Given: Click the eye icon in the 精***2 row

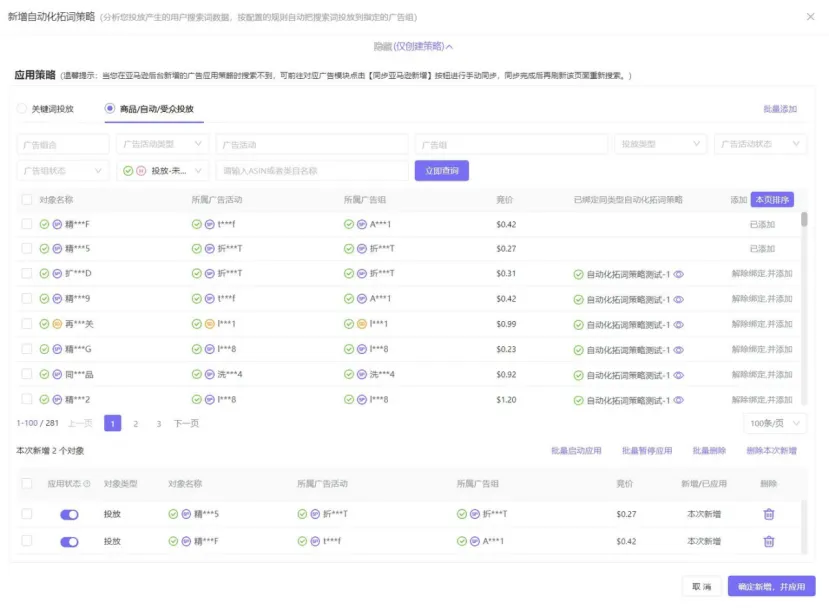Looking at the screenshot, I should click(679, 400).
